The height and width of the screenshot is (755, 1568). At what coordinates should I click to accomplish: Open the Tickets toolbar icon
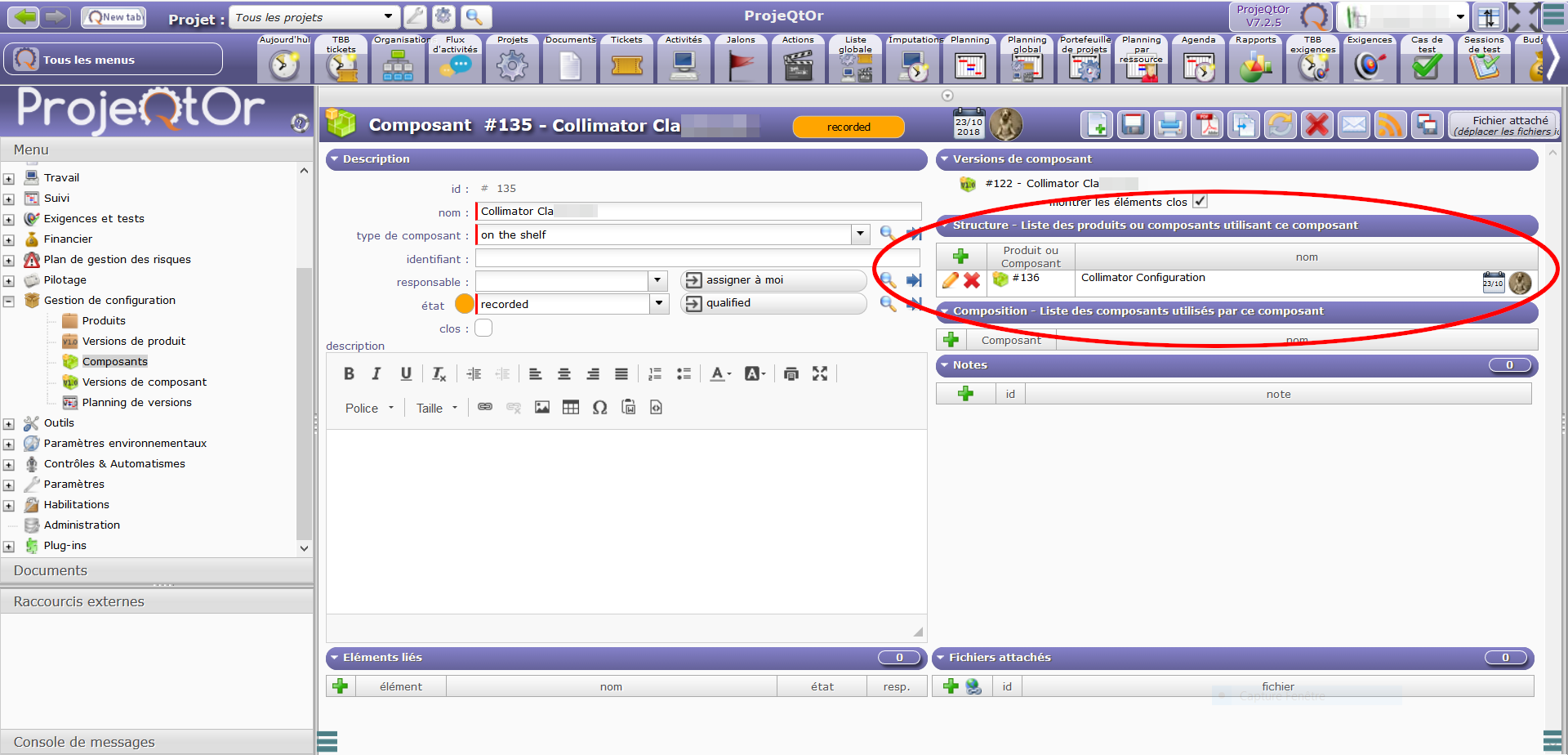point(626,64)
